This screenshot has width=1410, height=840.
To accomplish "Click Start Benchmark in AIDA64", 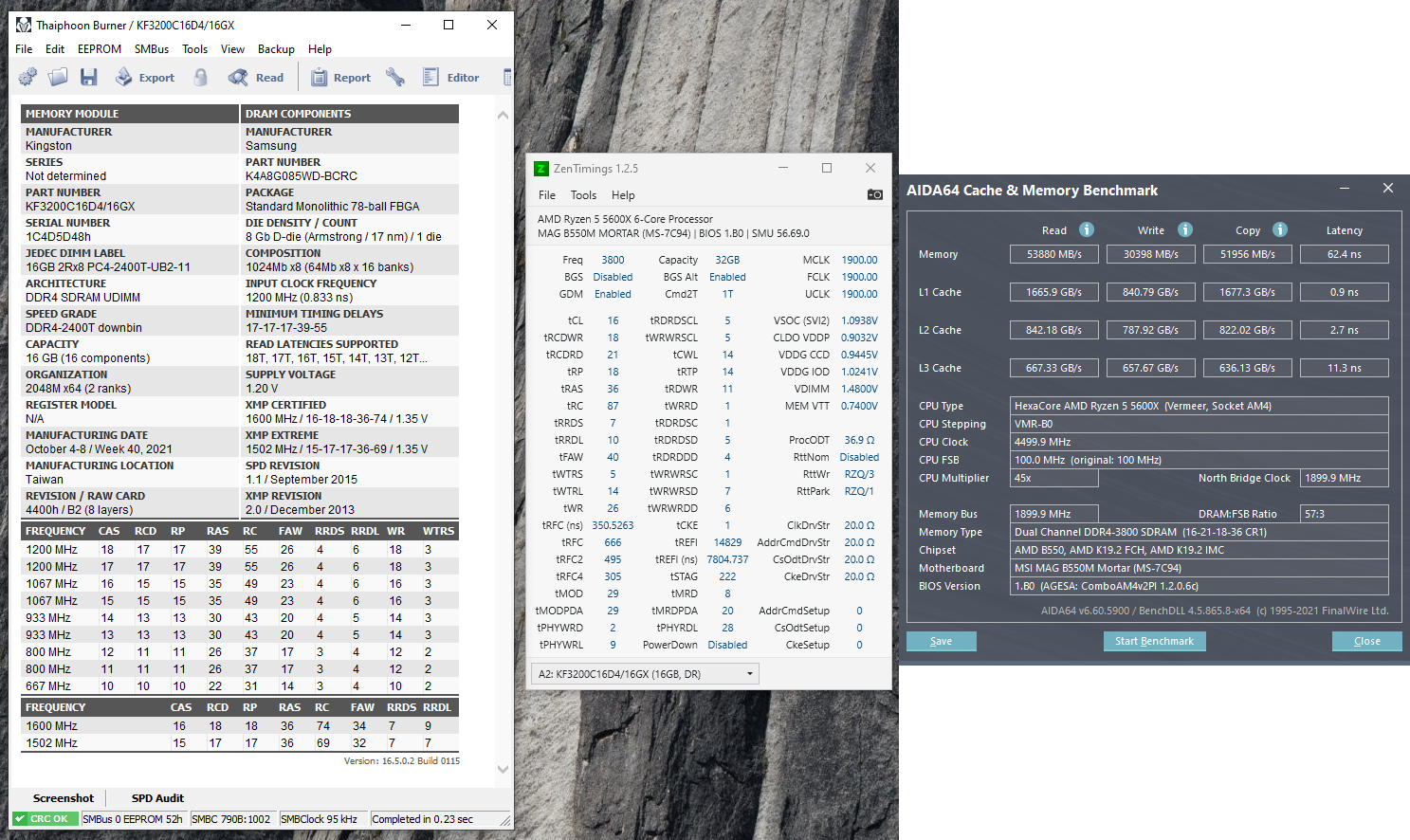I will [1154, 641].
